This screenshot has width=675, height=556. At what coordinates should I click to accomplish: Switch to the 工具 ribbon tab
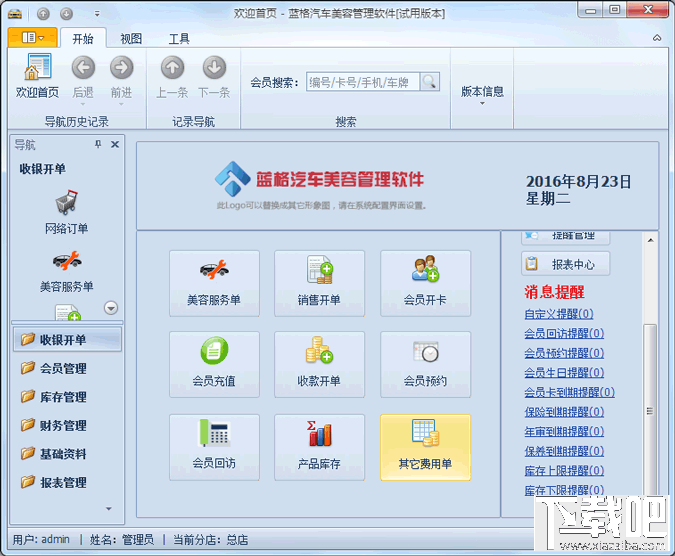[x=179, y=39]
